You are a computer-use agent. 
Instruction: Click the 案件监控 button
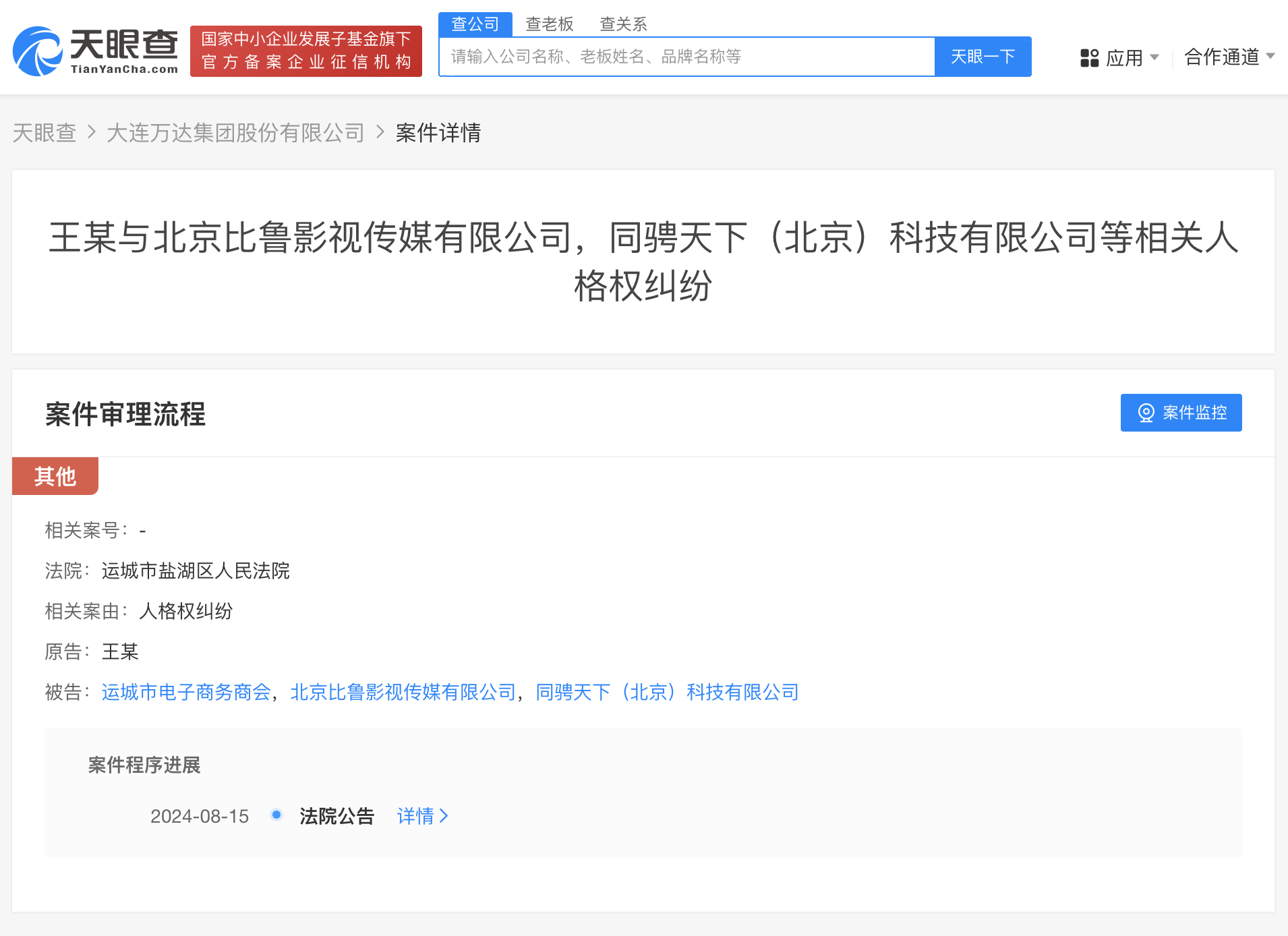(1180, 413)
